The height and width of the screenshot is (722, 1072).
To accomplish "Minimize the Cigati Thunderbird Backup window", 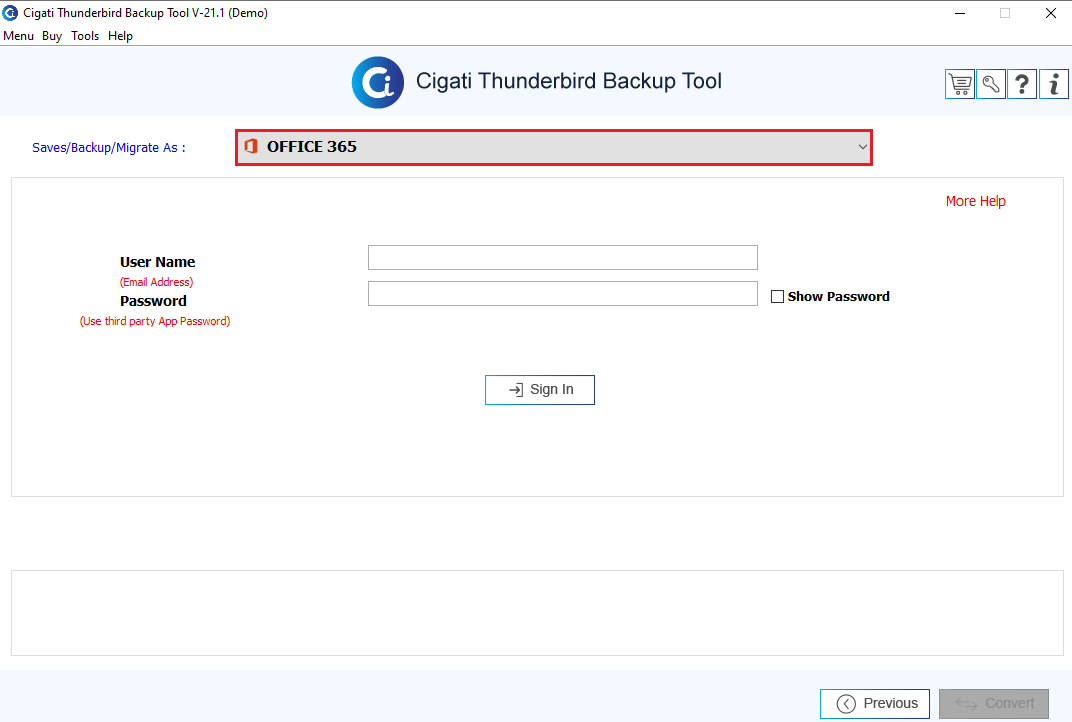I will click(960, 13).
